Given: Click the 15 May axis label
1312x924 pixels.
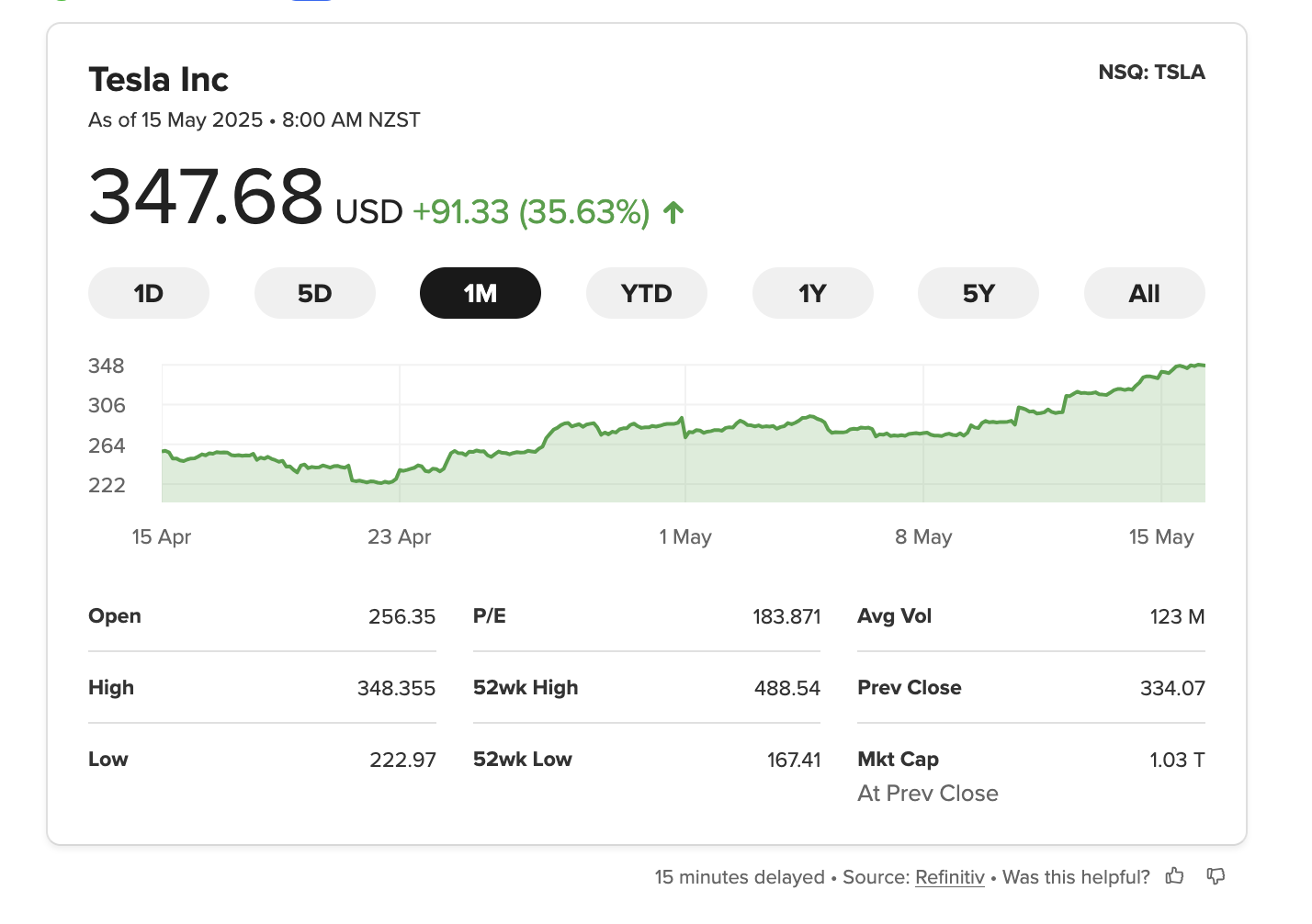Looking at the screenshot, I should (x=1161, y=536).
